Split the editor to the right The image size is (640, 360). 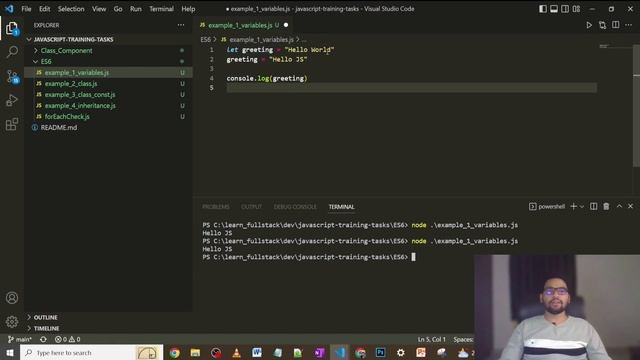coord(616,25)
